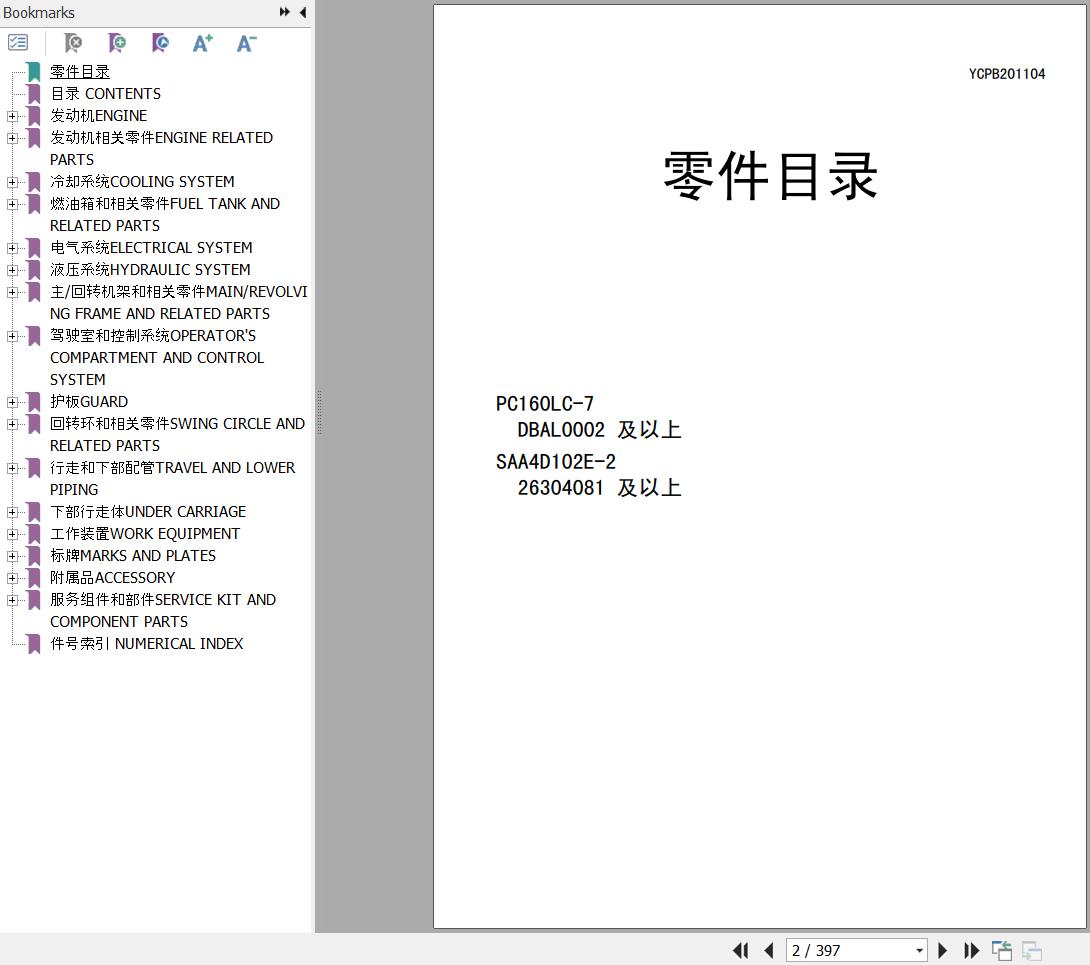Open the bookmarks options menu icon
The image size is (1090, 965).
pos(18,43)
